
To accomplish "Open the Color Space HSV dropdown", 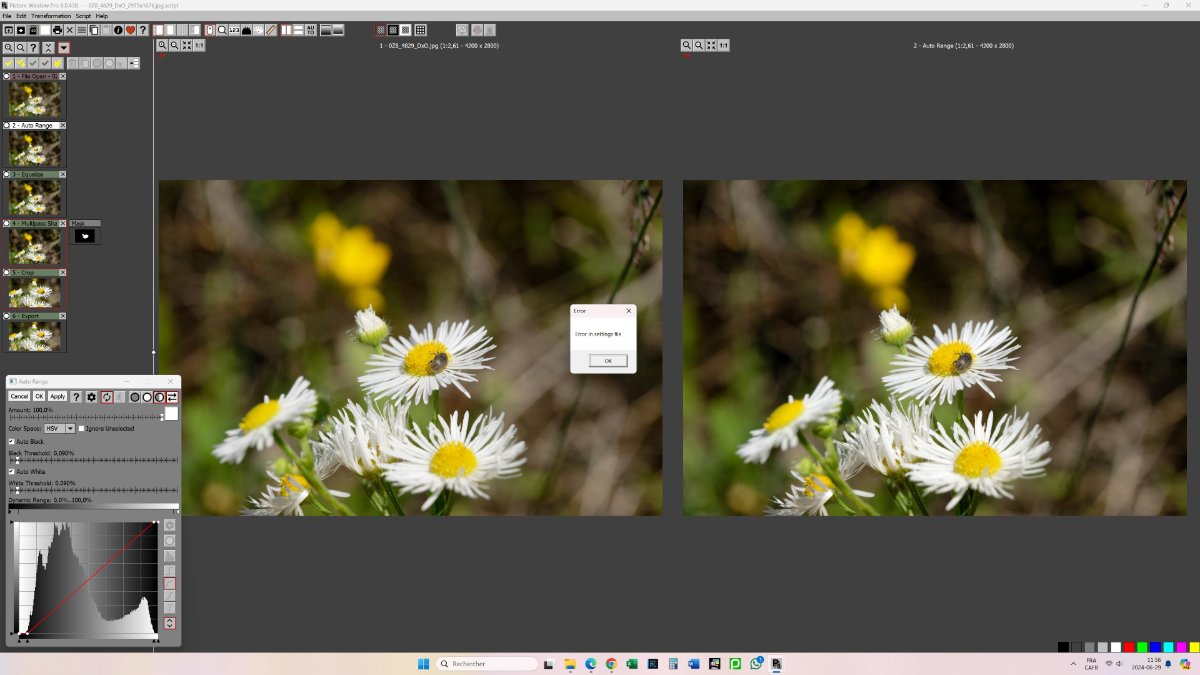I will click(70, 428).
